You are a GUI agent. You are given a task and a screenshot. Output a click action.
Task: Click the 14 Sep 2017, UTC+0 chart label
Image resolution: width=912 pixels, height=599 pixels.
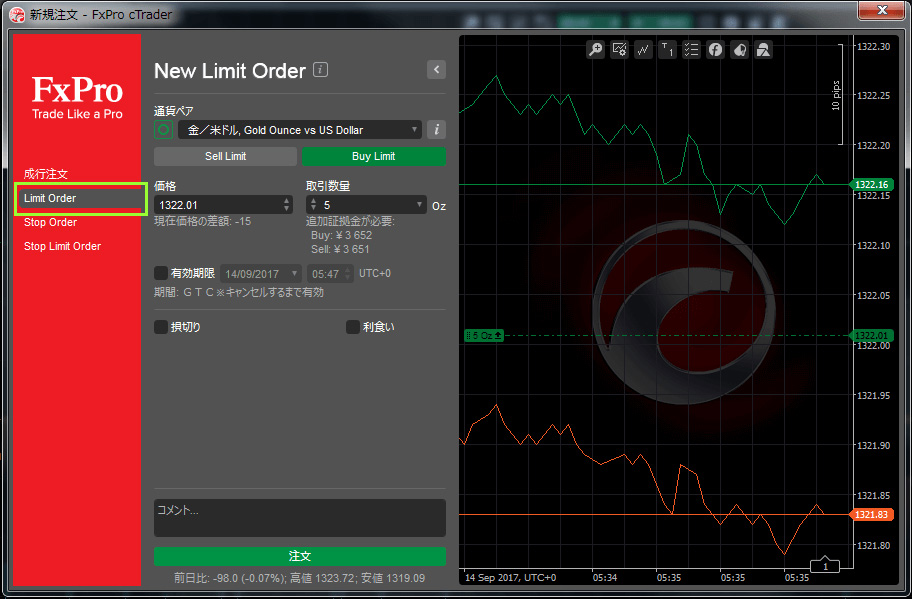pos(511,577)
